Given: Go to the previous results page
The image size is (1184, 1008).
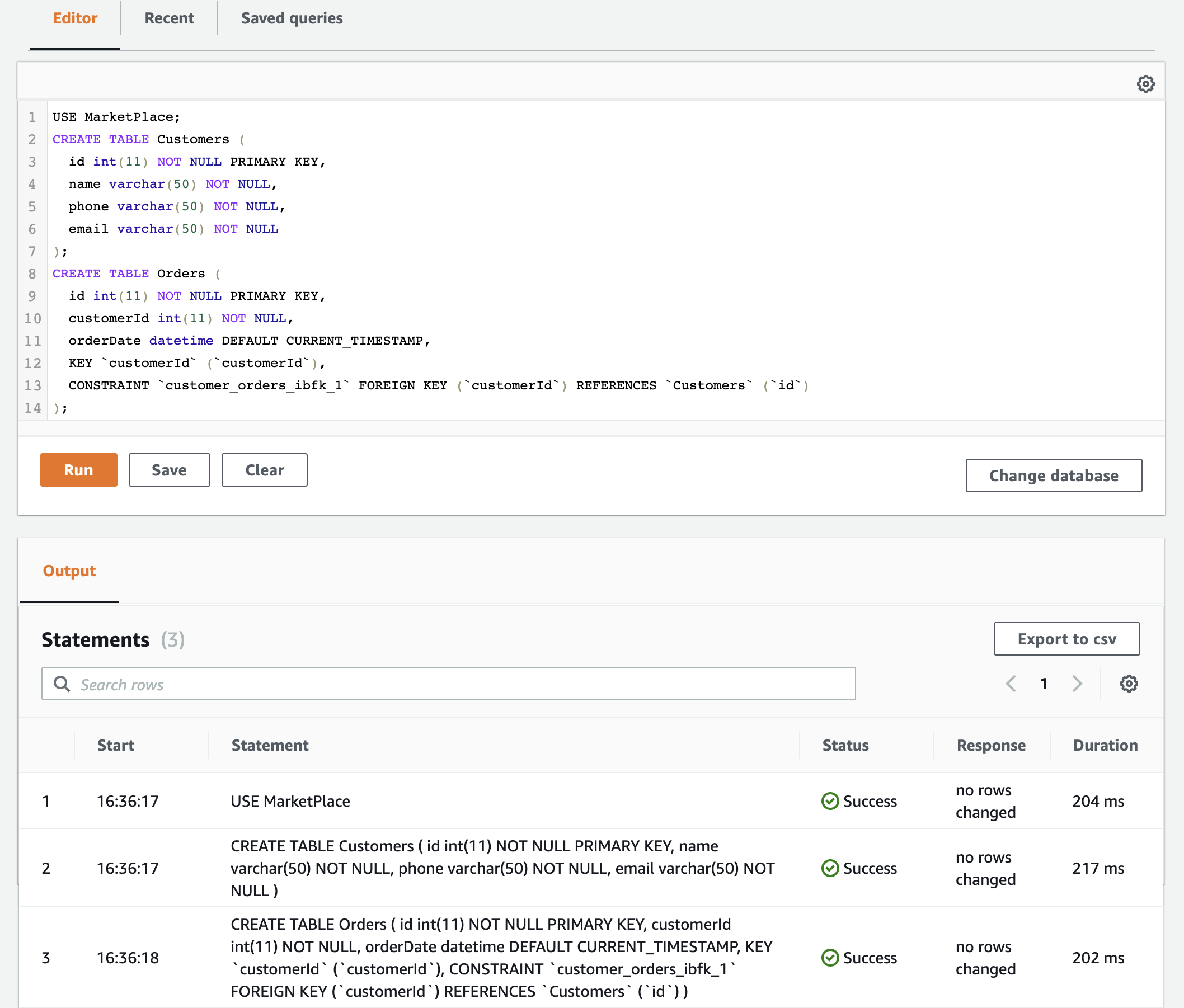Looking at the screenshot, I should pyautogui.click(x=1011, y=684).
